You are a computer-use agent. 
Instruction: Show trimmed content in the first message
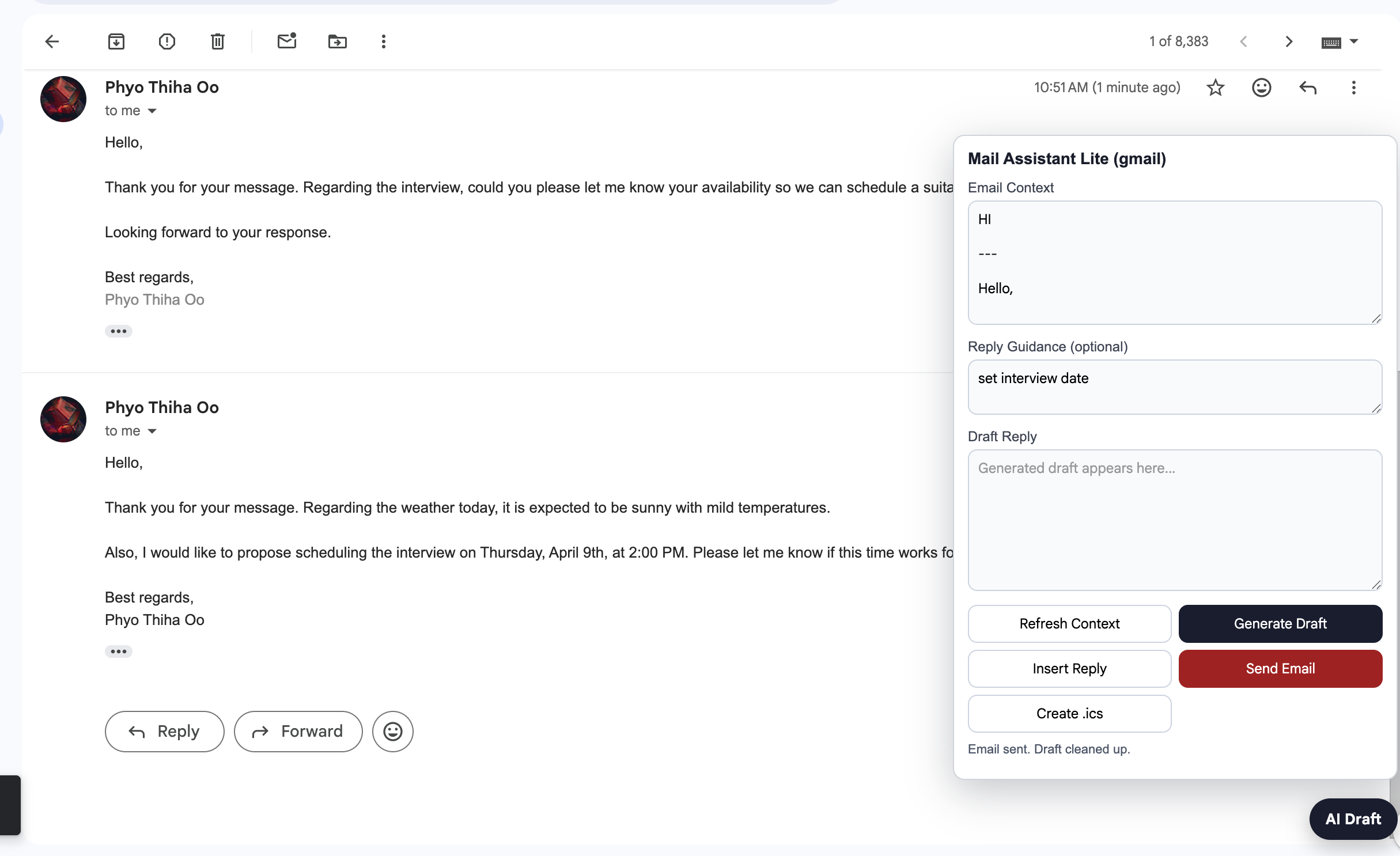(119, 331)
